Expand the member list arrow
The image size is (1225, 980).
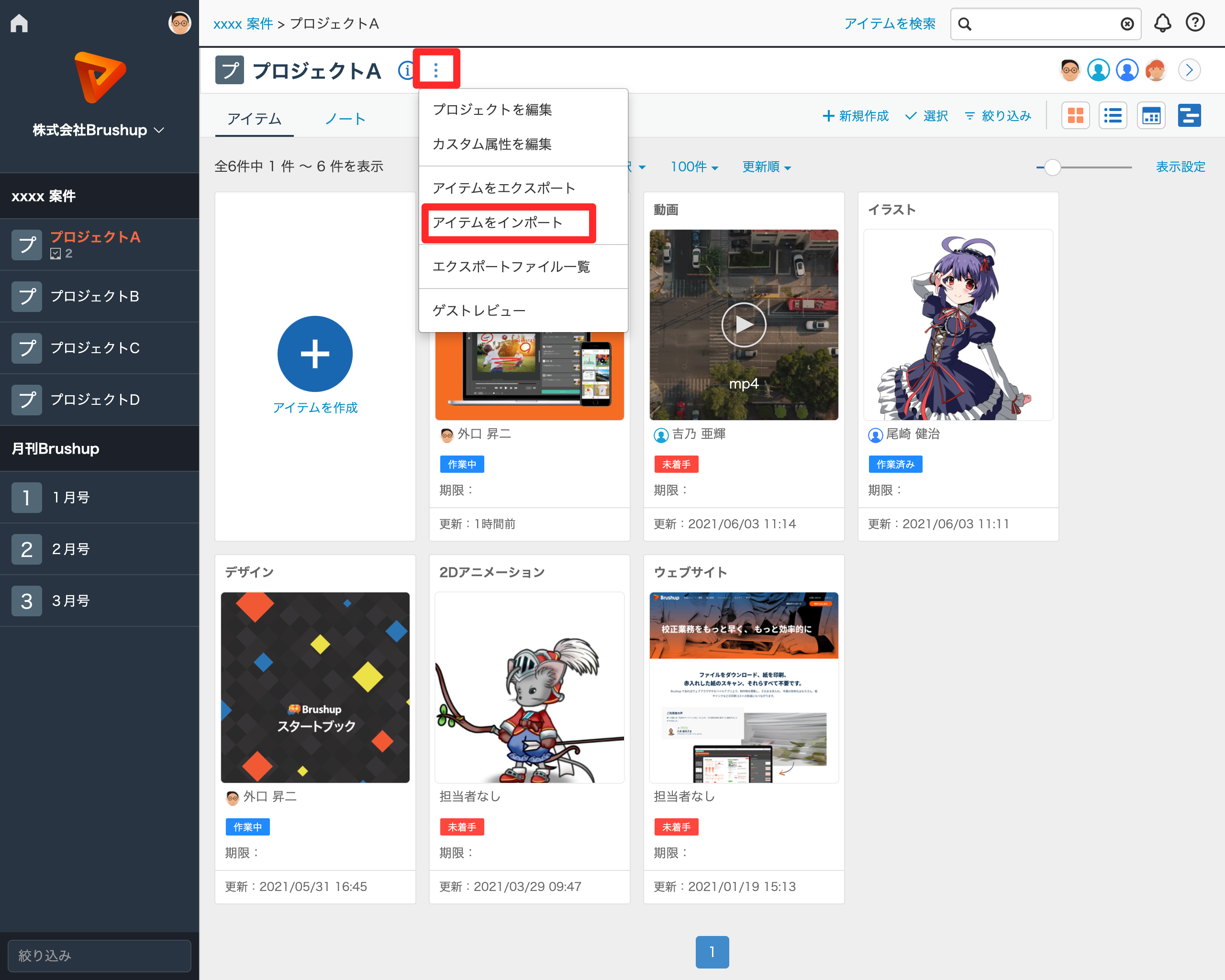click(1189, 70)
